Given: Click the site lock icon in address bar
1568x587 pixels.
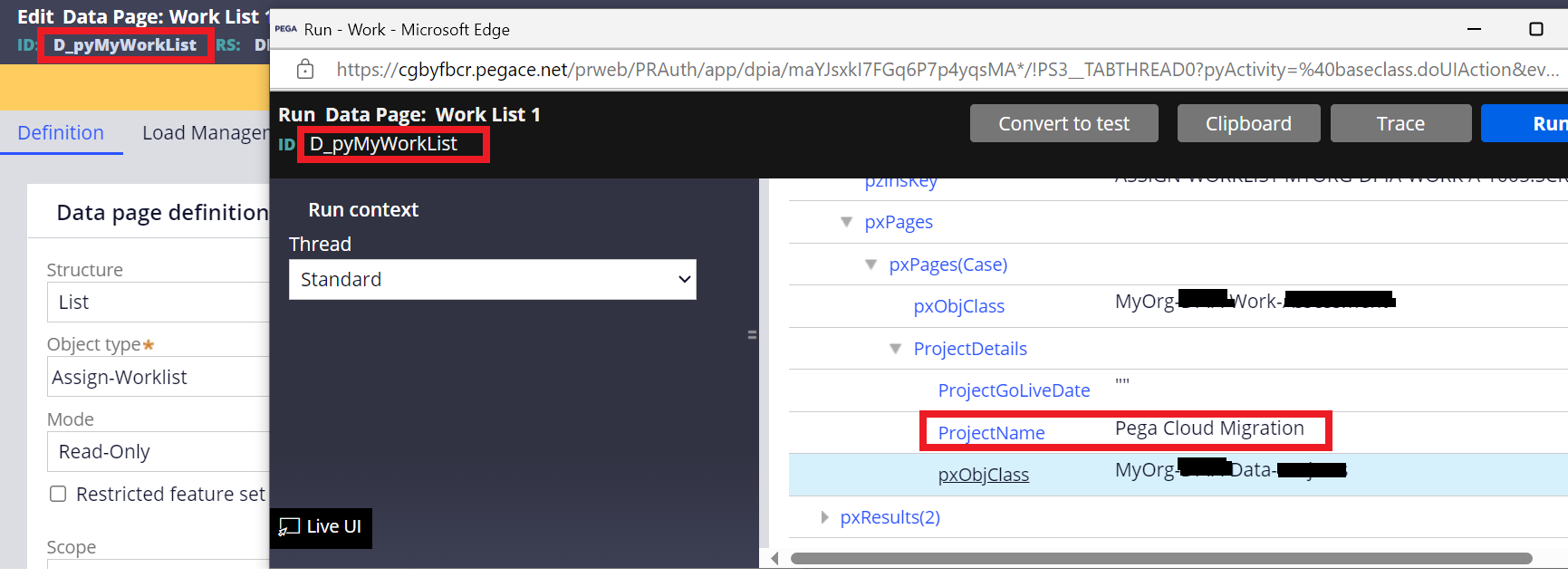Looking at the screenshot, I should click(305, 70).
